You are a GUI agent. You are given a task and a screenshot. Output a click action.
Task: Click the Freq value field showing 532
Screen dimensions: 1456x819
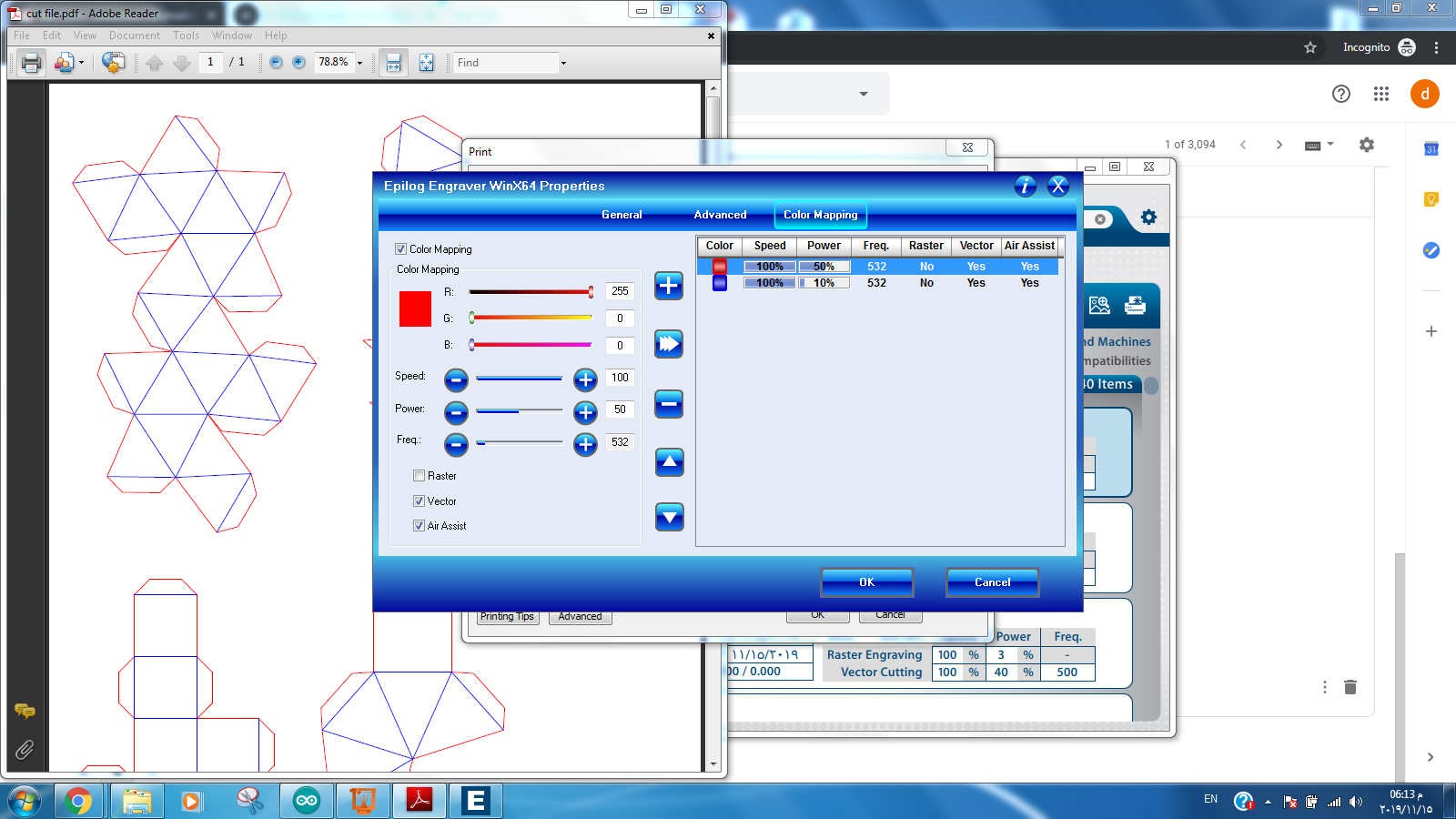pos(620,442)
